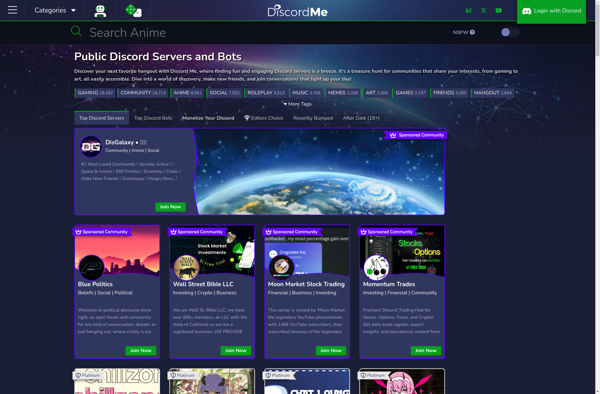600x394 pixels.
Task: Select the ART tag
Action: 376,93
